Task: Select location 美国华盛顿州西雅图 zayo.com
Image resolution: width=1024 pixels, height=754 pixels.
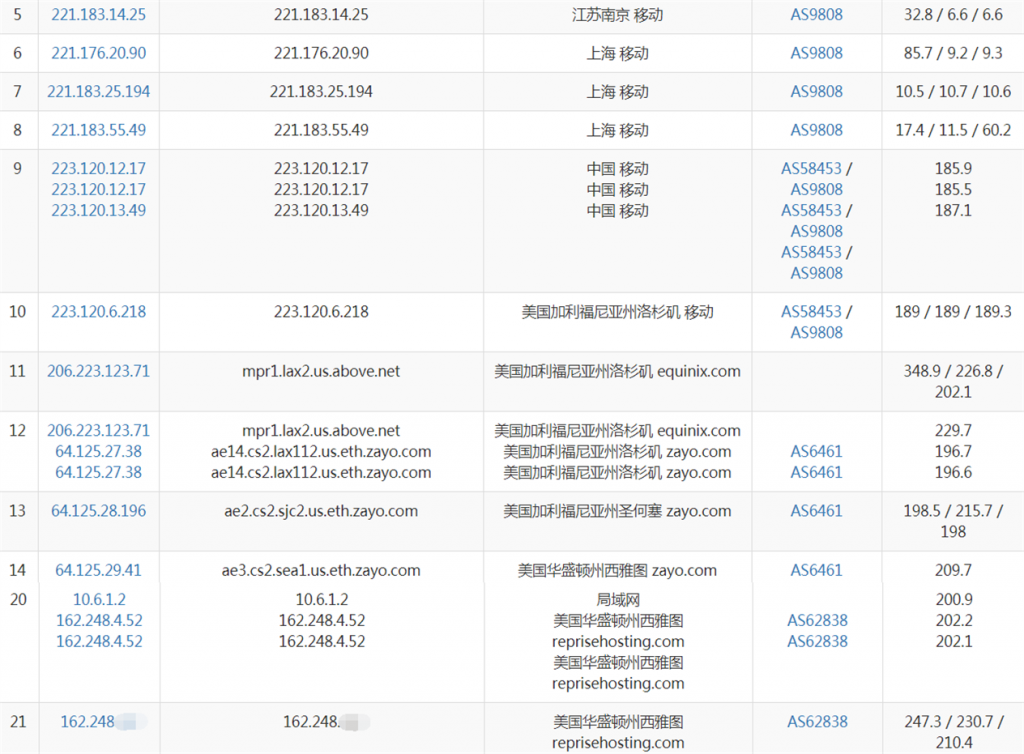Action: [617, 570]
